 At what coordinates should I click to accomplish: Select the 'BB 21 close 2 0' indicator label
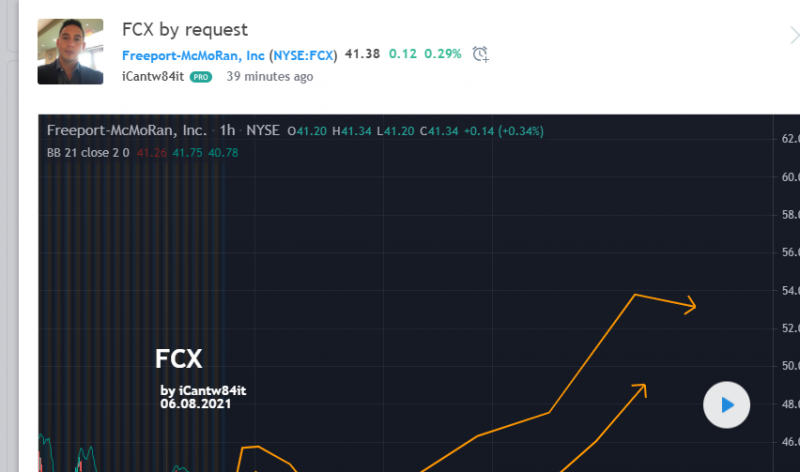[x=88, y=153]
